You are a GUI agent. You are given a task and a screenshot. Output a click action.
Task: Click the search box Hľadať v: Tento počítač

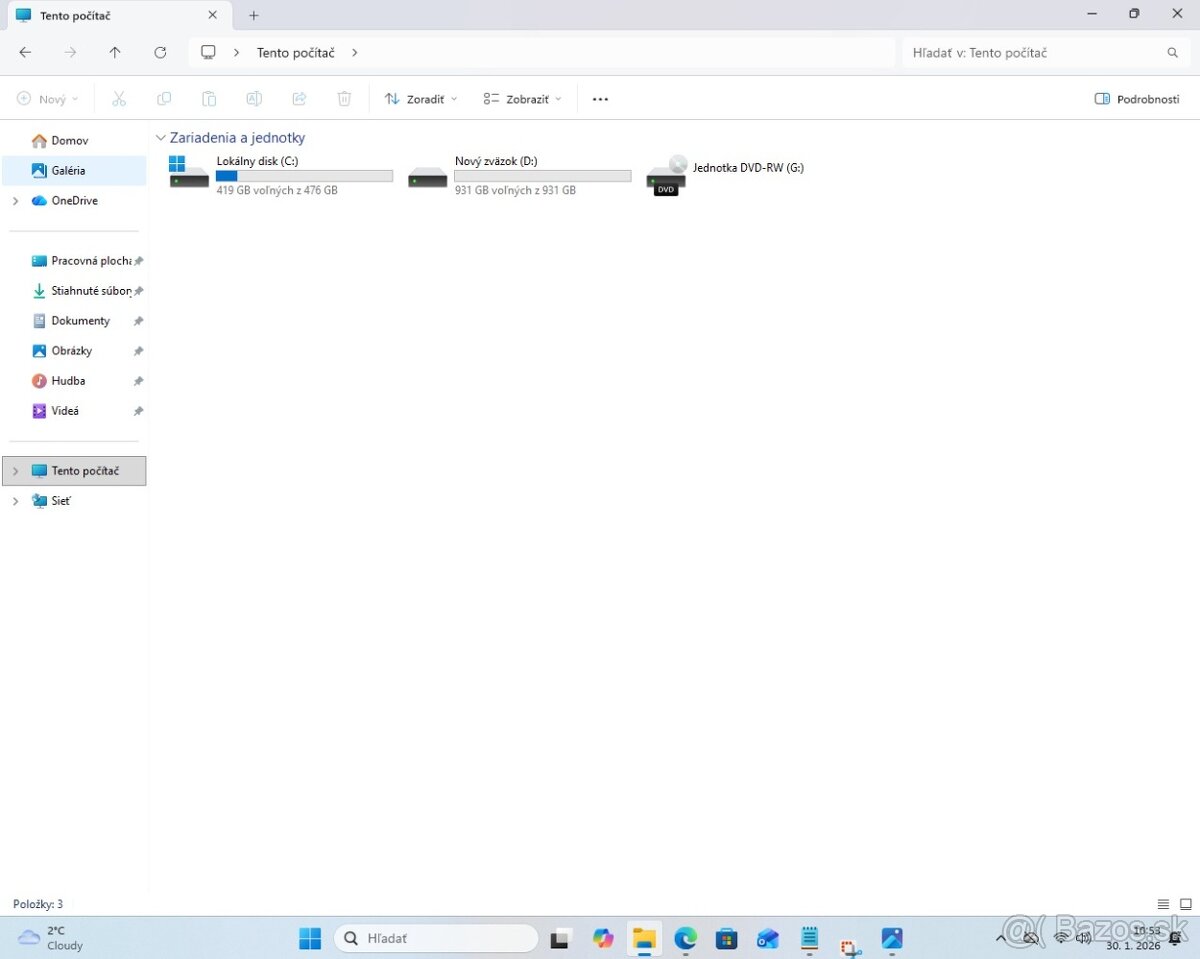pos(1035,53)
